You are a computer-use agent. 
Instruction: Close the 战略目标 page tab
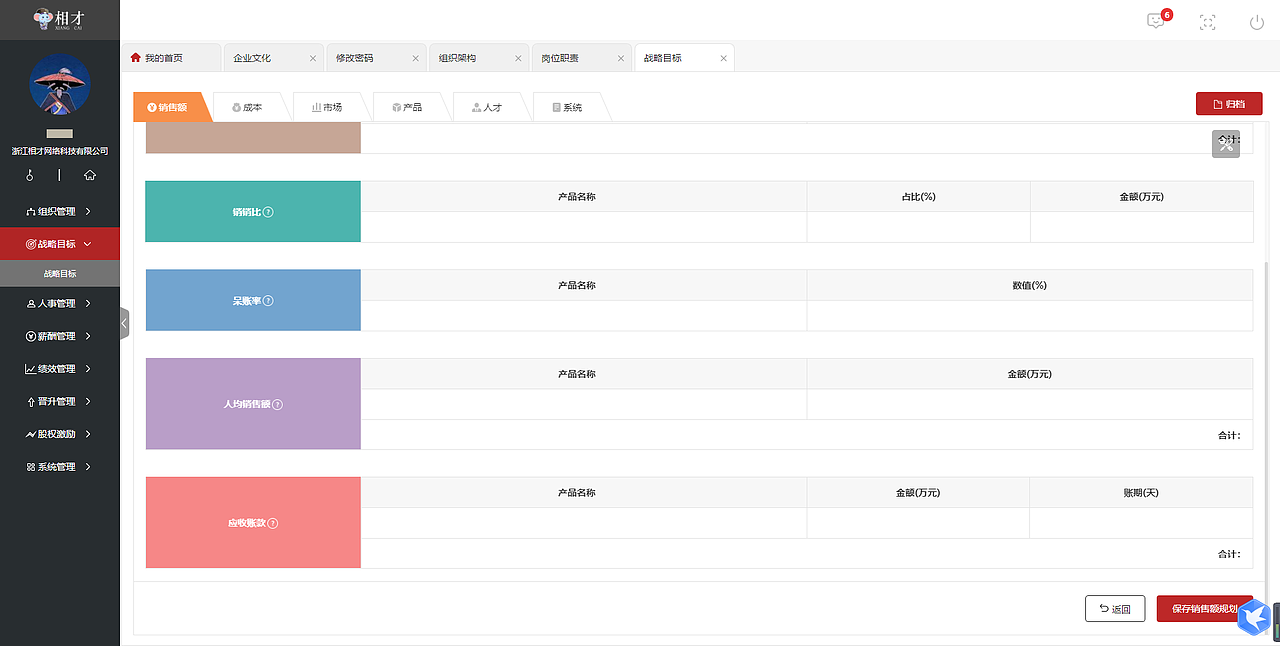click(723, 58)
